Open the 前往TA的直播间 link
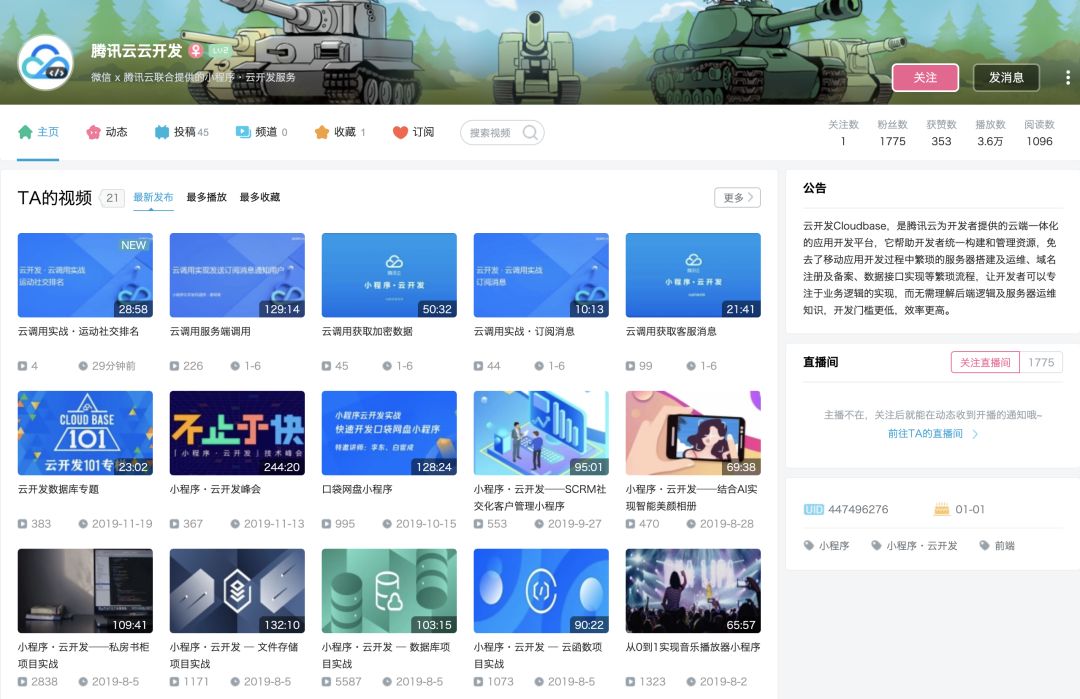This screenshot has height=699, width=1080. tap(932, 434)
